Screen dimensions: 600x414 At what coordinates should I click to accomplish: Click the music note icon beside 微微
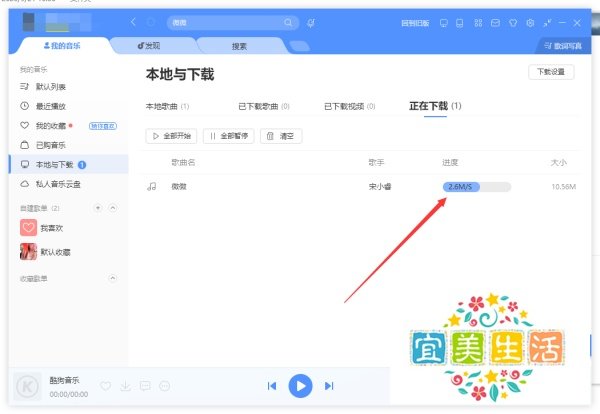152,187
